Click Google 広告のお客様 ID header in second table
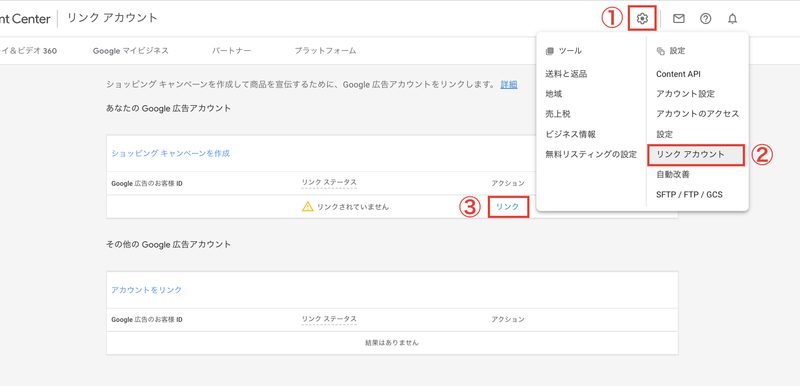 [x=147, y=319]
